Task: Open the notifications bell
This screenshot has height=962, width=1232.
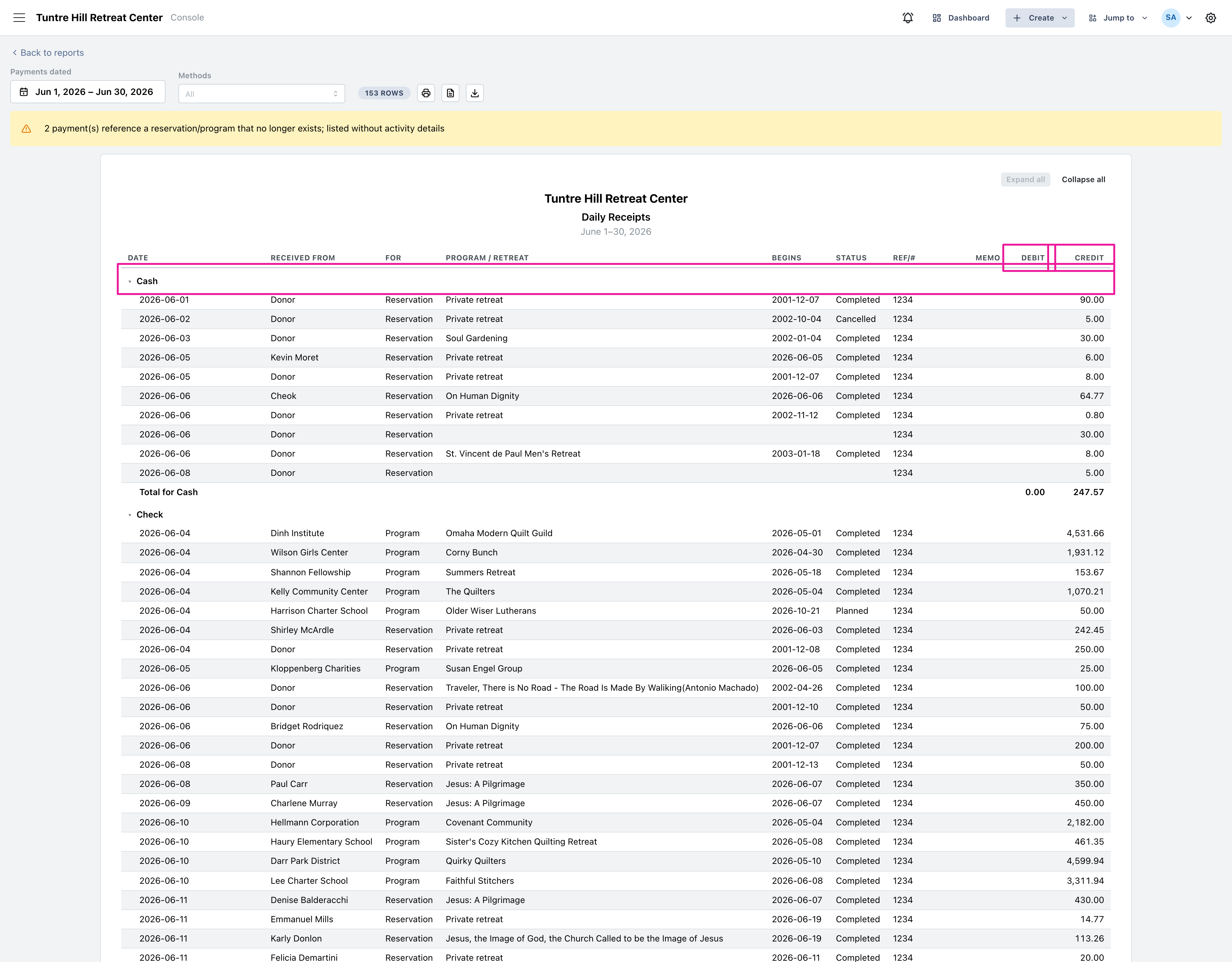Action: point(908,18)
